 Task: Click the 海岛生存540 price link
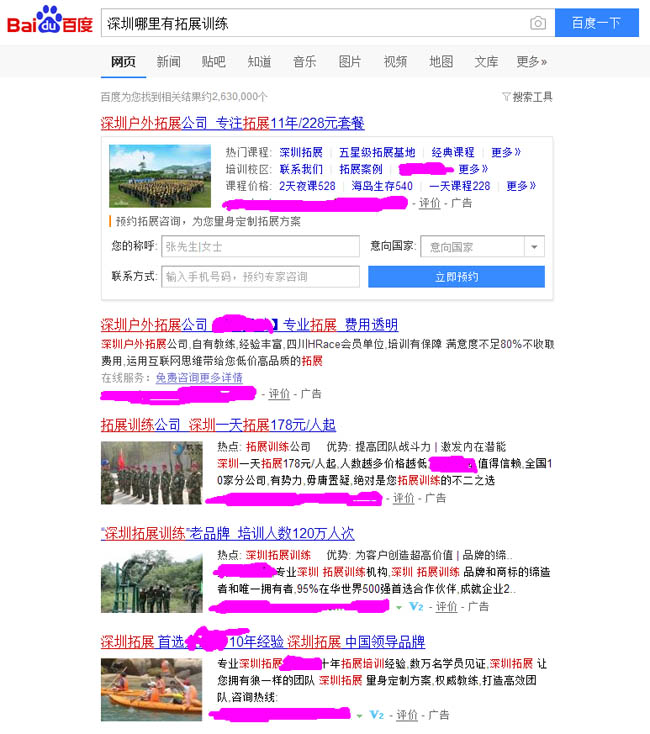[382, 186]
